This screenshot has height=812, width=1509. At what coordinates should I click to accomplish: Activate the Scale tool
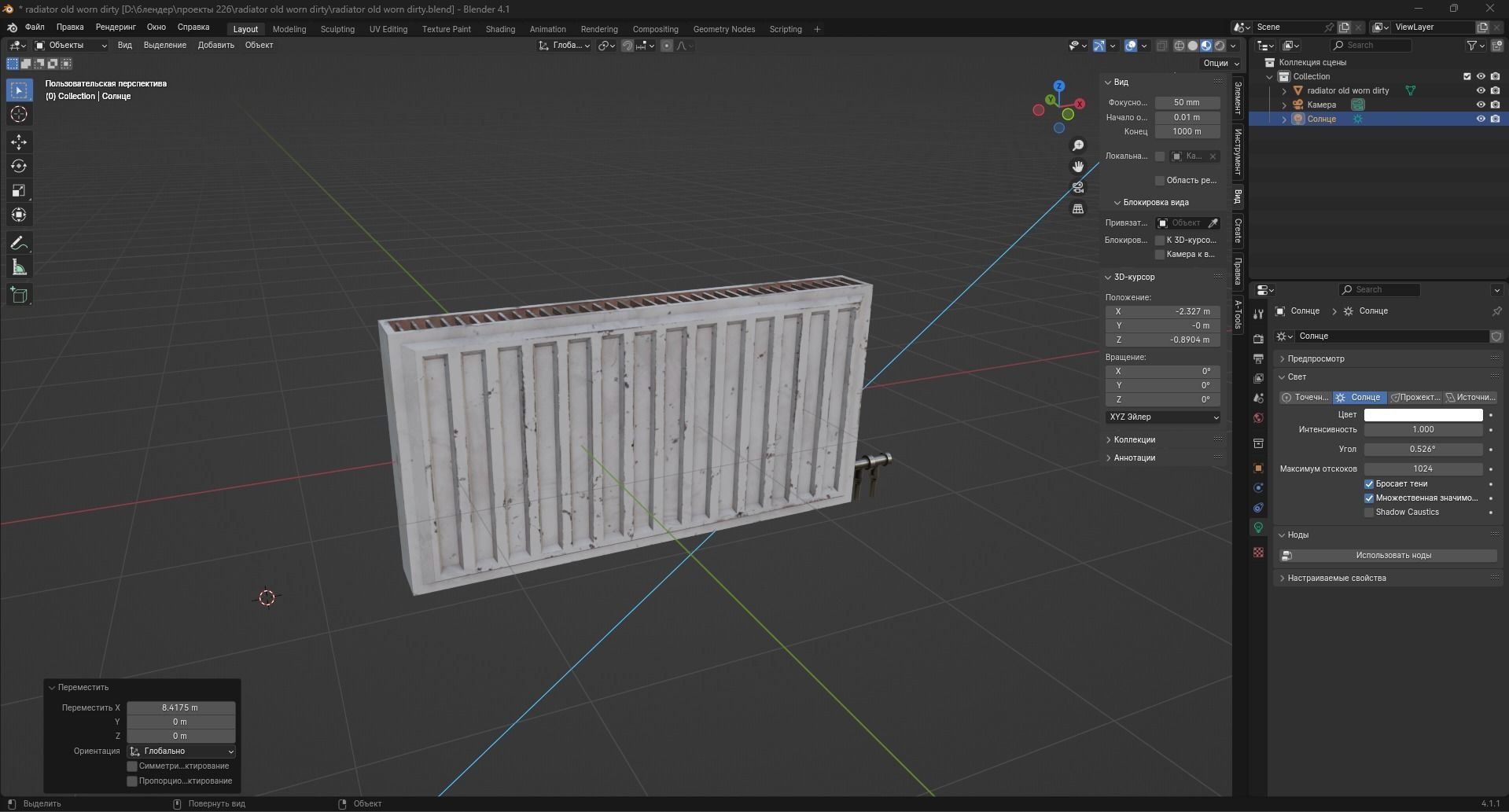tap(19, 190)
